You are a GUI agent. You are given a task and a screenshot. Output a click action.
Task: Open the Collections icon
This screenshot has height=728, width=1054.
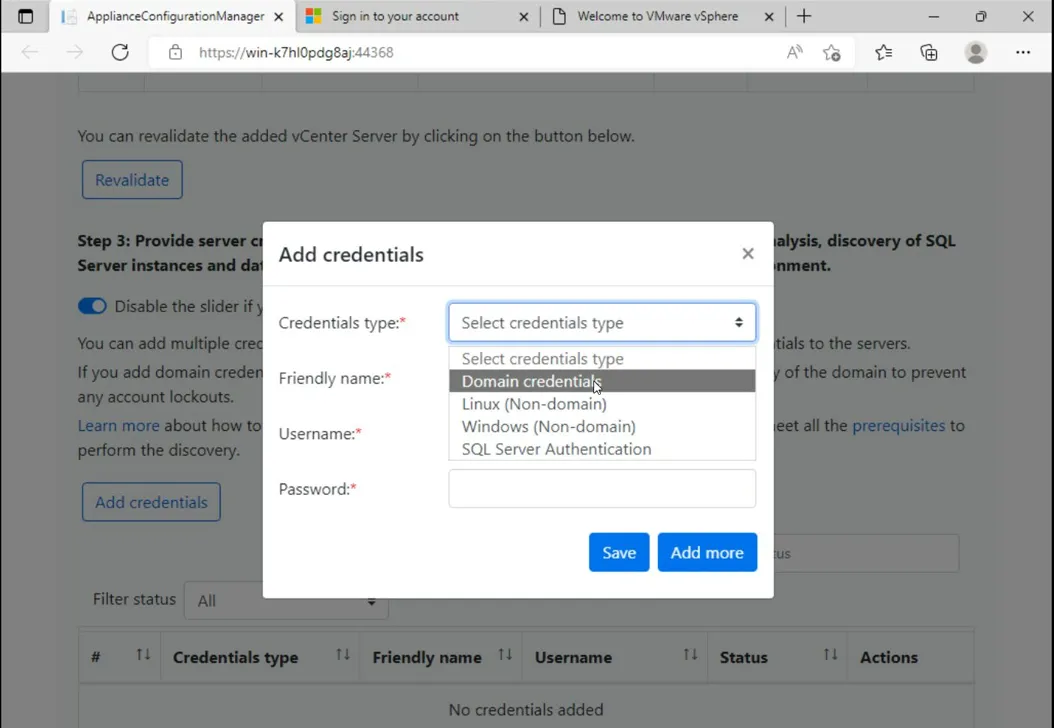pyautogui.click(x=929, y=52)
